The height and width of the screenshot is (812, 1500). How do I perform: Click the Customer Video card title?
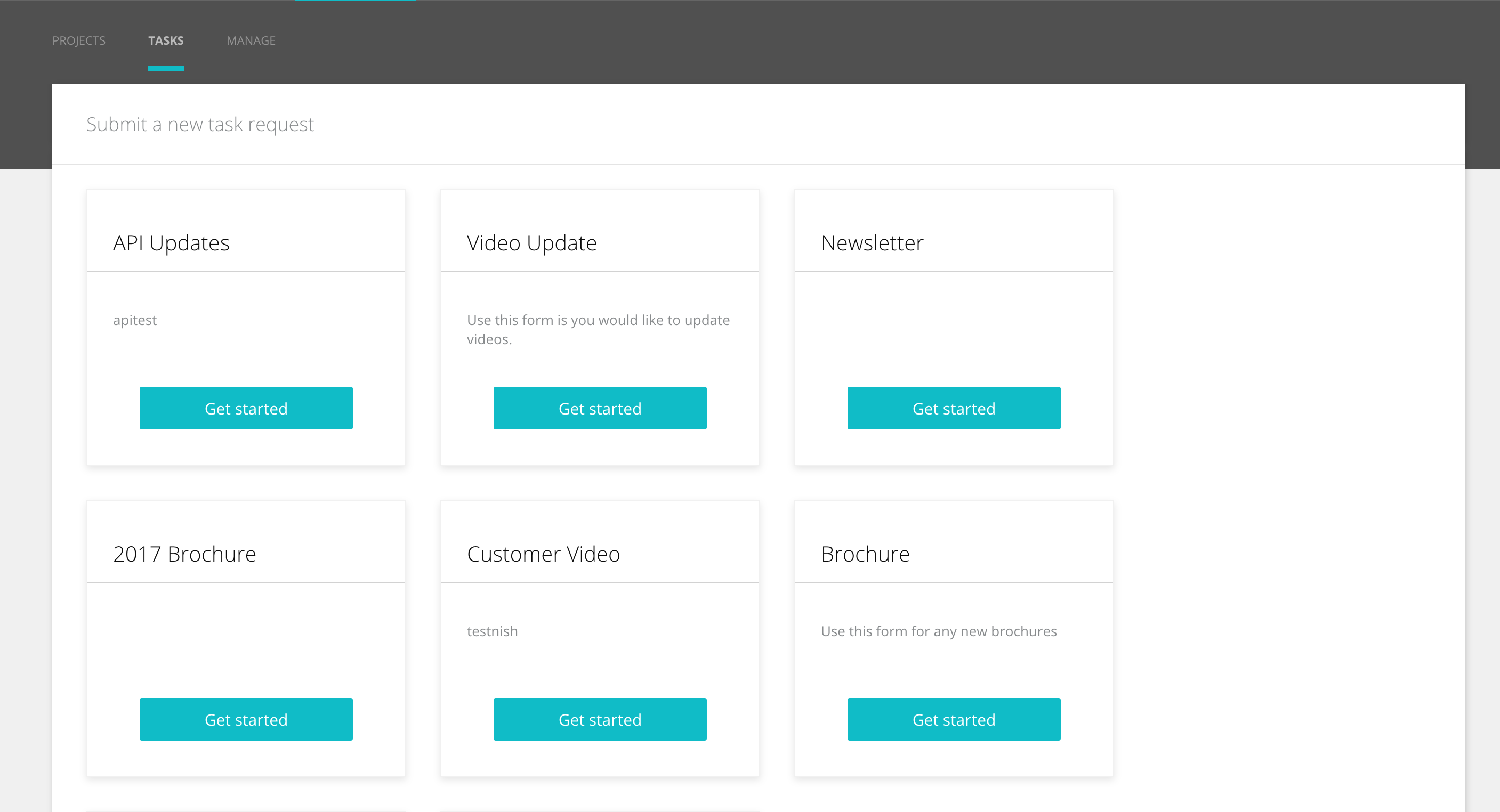tap(543, 554)
